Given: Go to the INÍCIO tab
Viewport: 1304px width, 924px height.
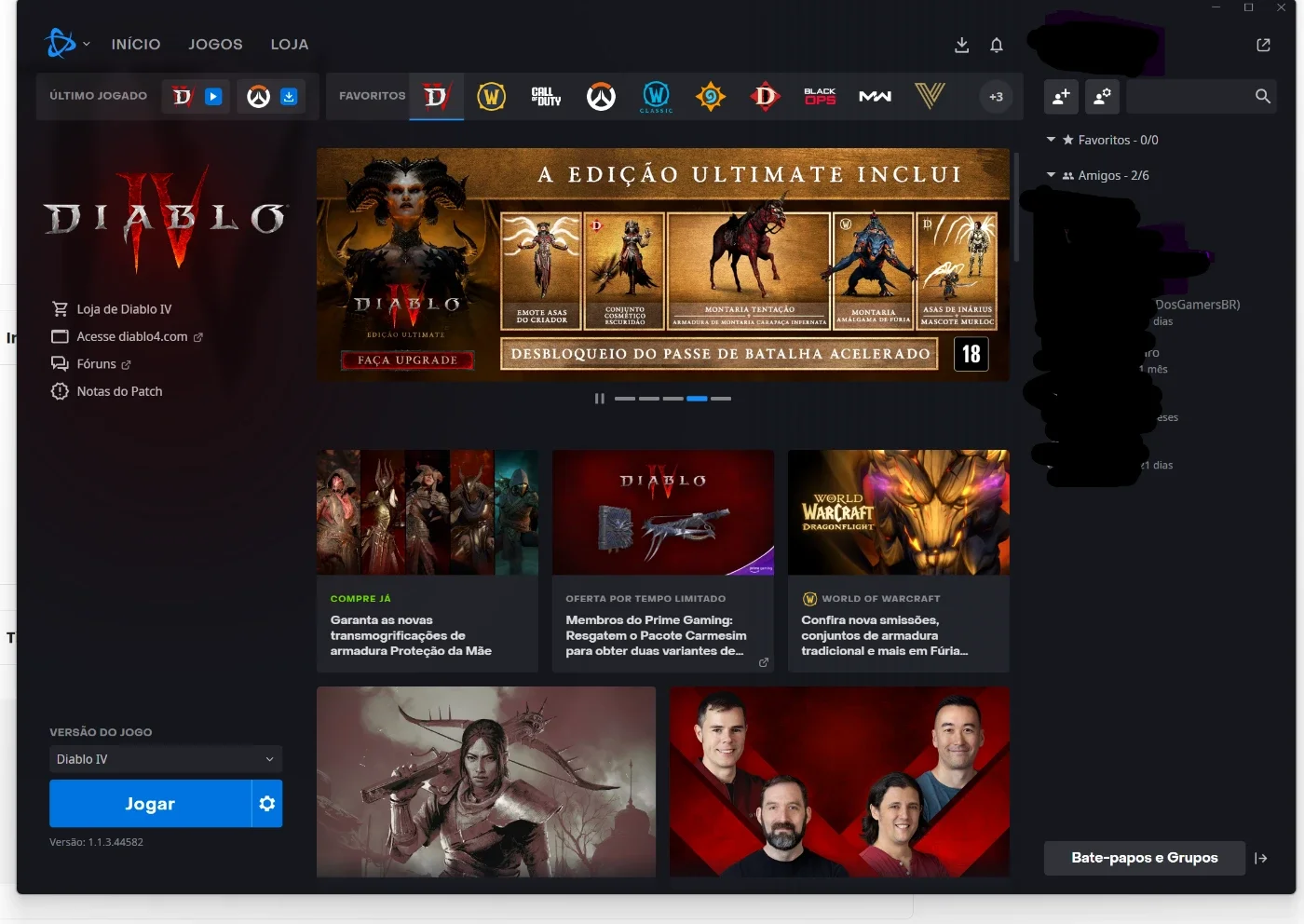Looking at the screenshot, I should click(136, 45).
